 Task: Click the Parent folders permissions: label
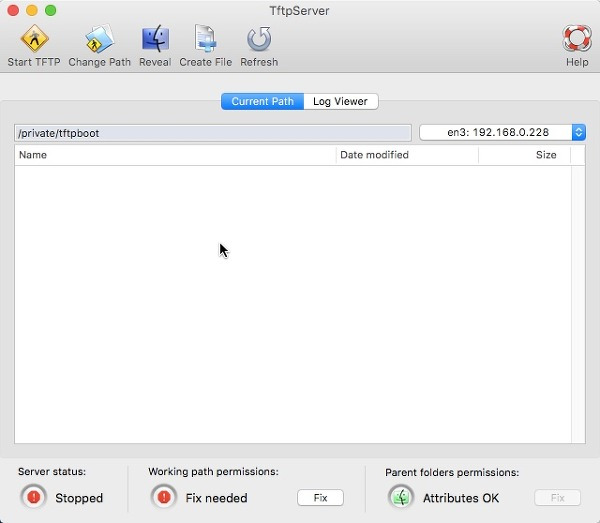click(452, 472)
